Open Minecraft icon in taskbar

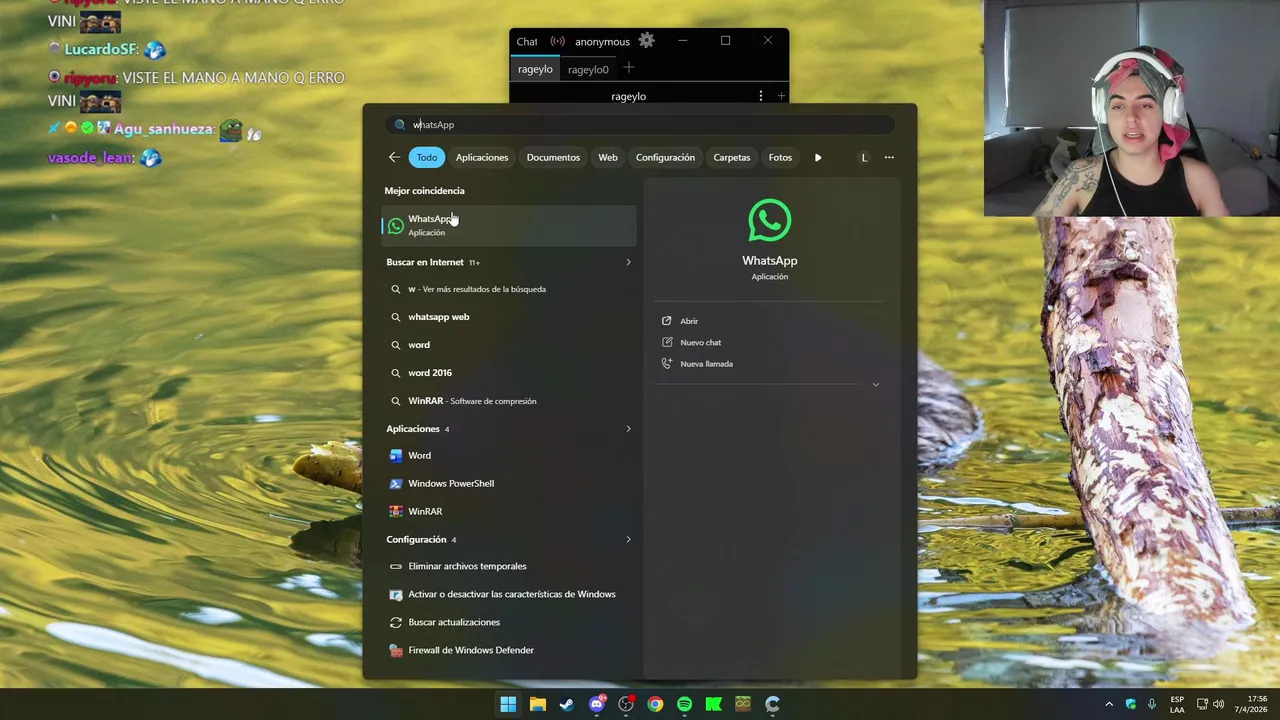(x=743, y=704)
